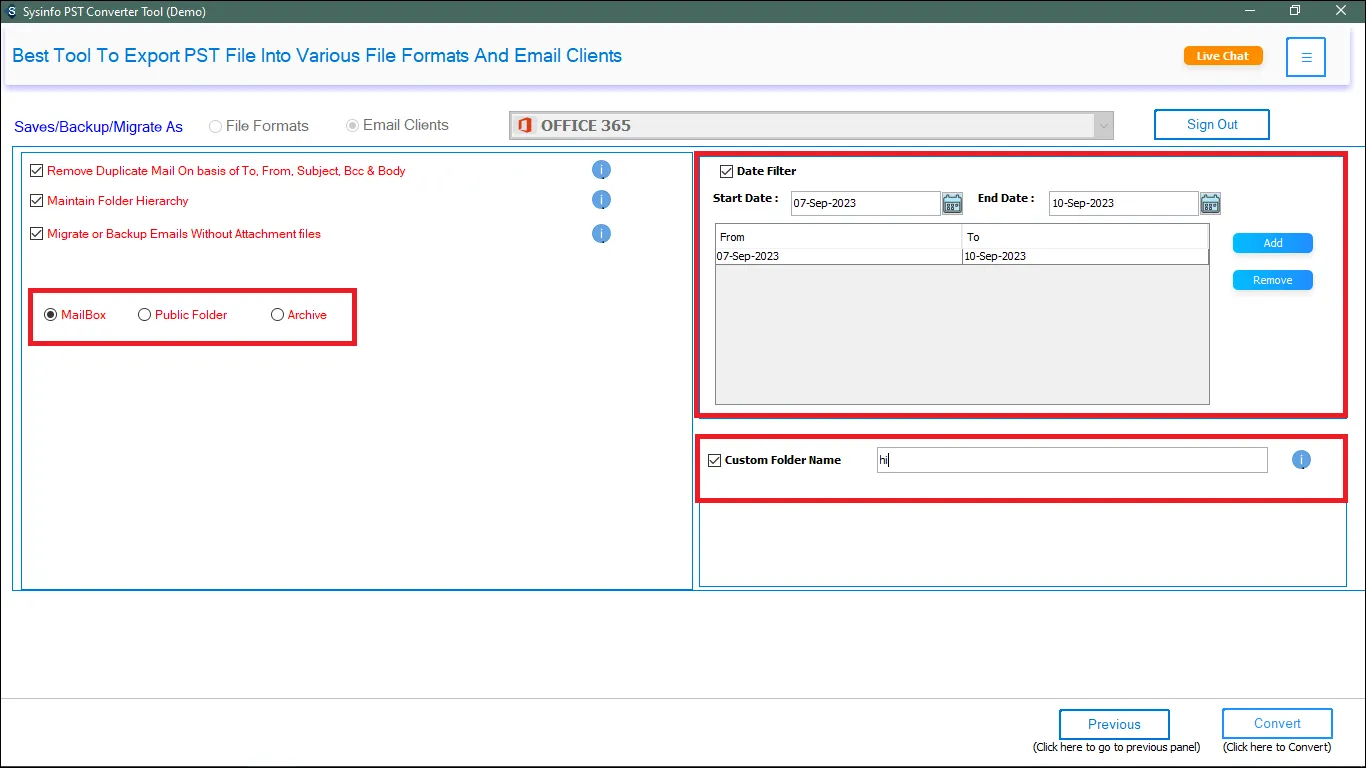Click info icon beside Custom Folder Name

coord(1301,460)
